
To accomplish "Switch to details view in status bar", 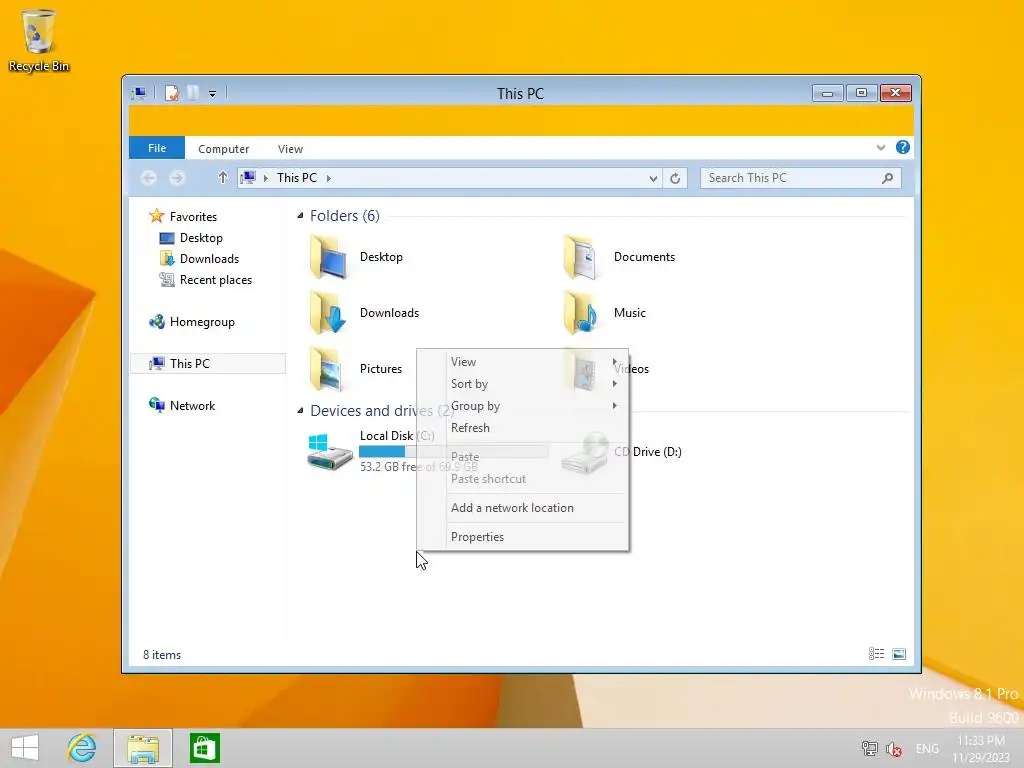I will coord(876,654).
